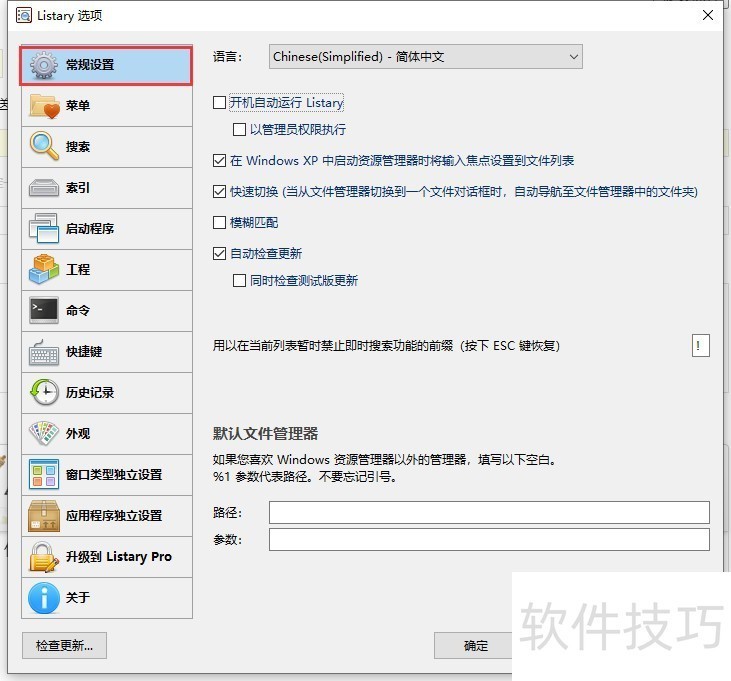The width and height of the screenshot is (731, 681).
Task: Open the 历史记录 settings page
Action: coord(107,393)
